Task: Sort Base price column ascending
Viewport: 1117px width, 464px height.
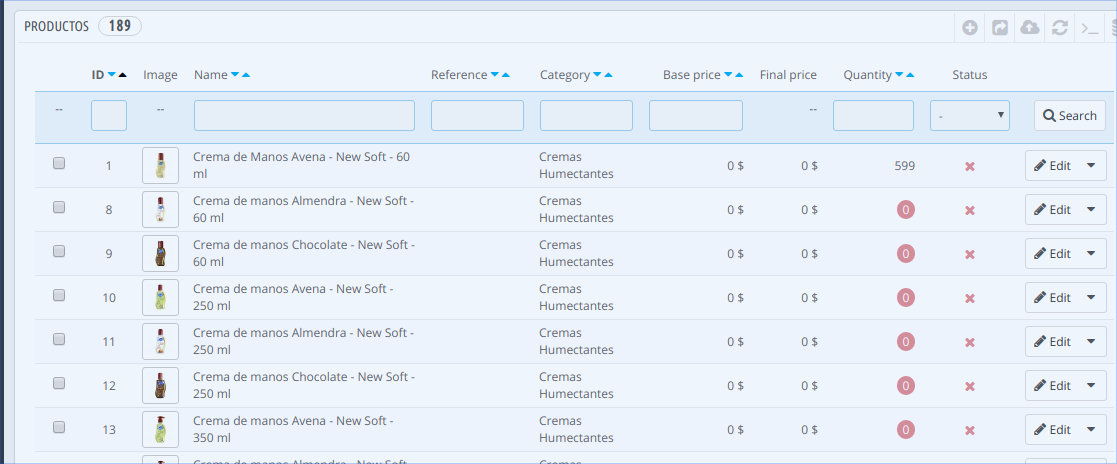Action: point(740,75)
